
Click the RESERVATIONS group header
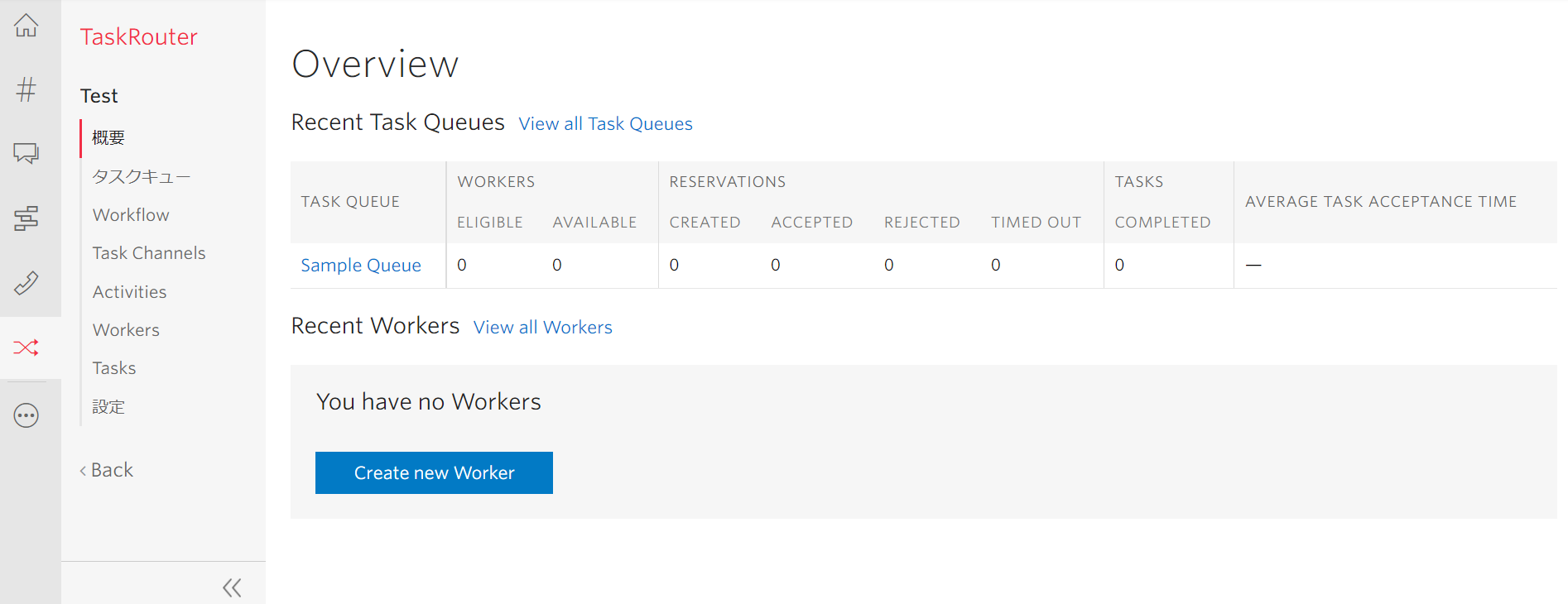click(x=727, y=182)
